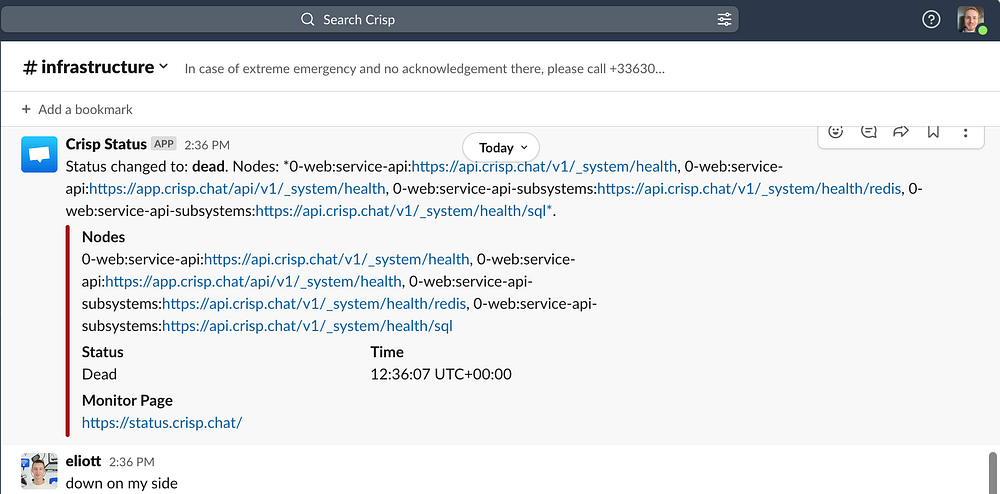Open the Help menu icon
This screenshot has width=1000, height=494.
pyautogui.click(x=931, y=20)
